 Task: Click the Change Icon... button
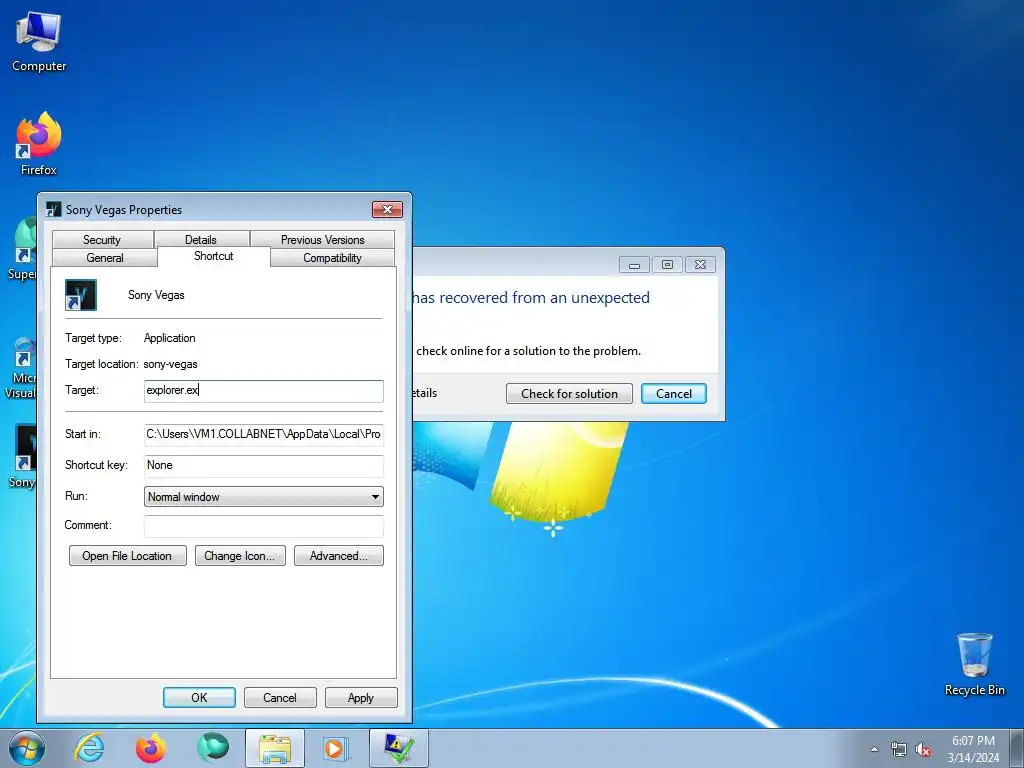[240, 556]
